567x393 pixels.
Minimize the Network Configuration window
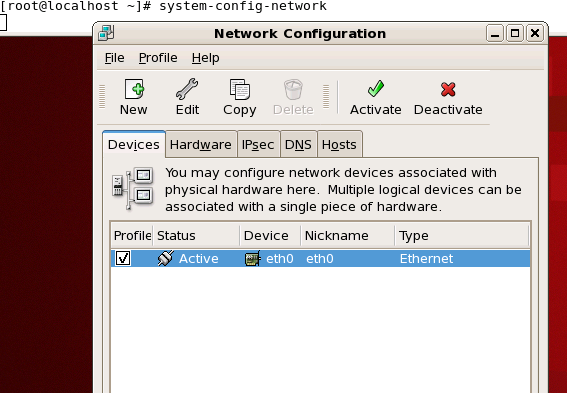[495, 34]
